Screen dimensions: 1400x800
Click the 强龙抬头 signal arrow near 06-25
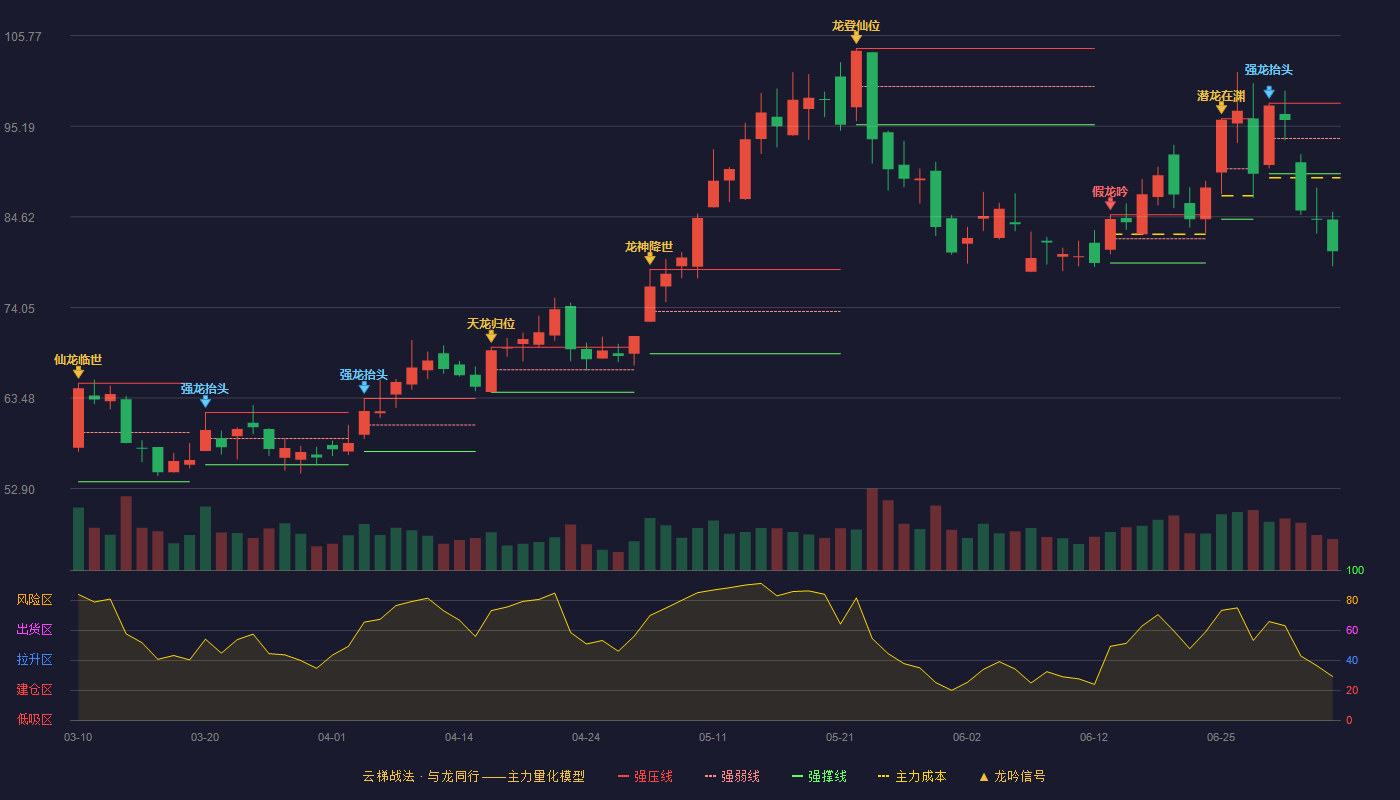[x=1269, y=93]
